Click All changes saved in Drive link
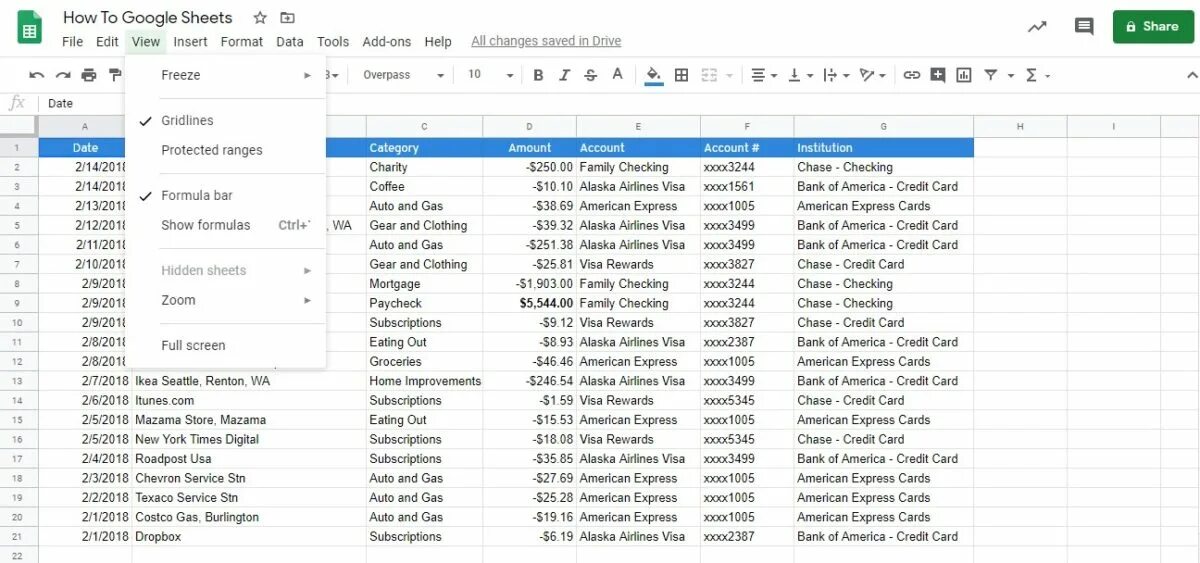Screen dimensions: 1200x563 [x=546, y=41]
